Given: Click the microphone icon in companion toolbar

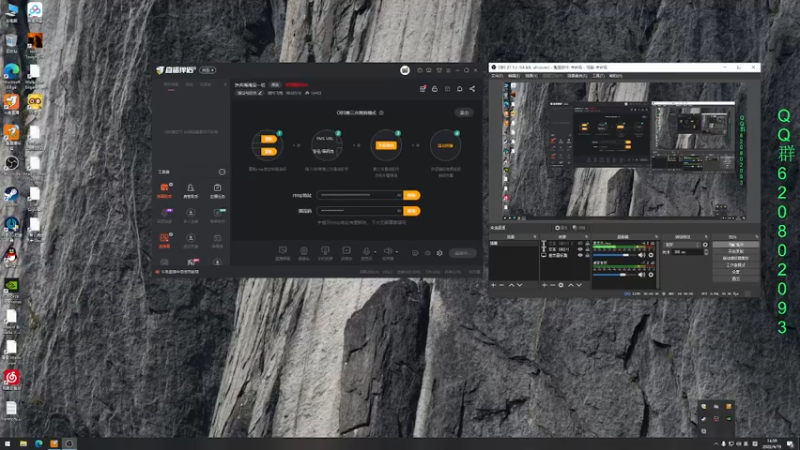Looking at the screenshot, I should [366, 251].
